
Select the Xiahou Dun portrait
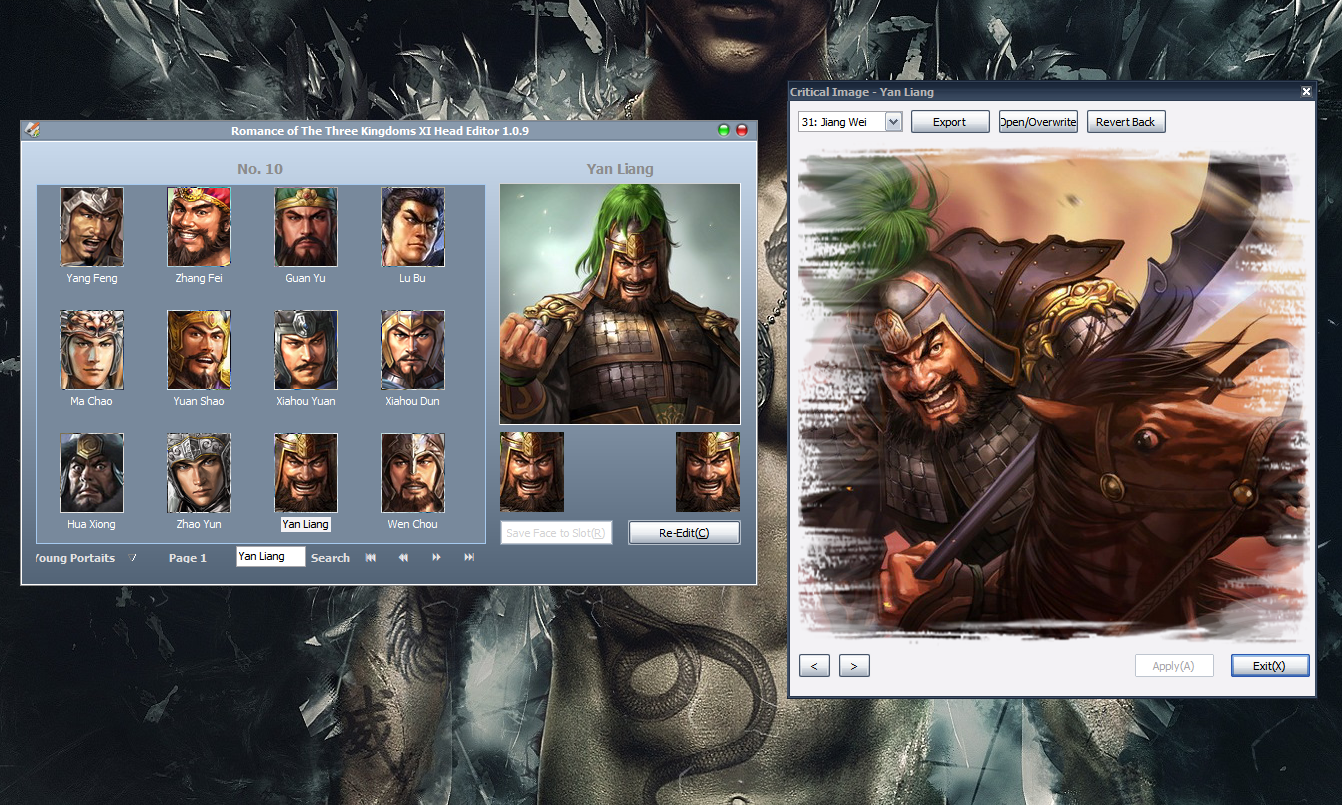[x=413, y=349]
